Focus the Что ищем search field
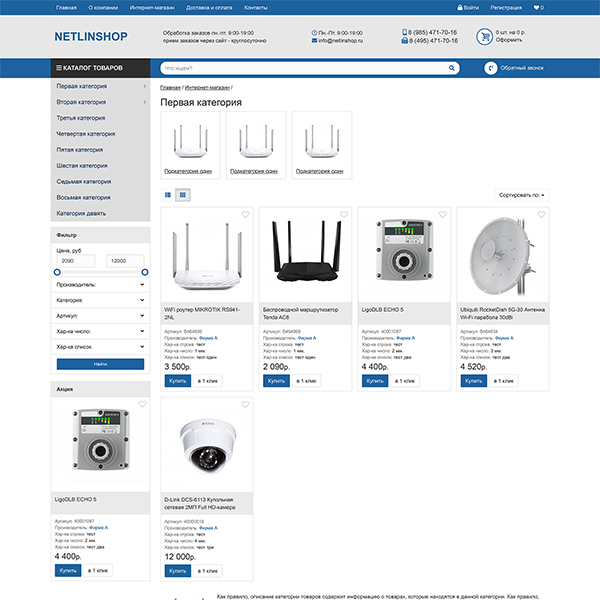The height and width of the screenshot is (600, 600). pyautogui.click(x=304, y=68)
